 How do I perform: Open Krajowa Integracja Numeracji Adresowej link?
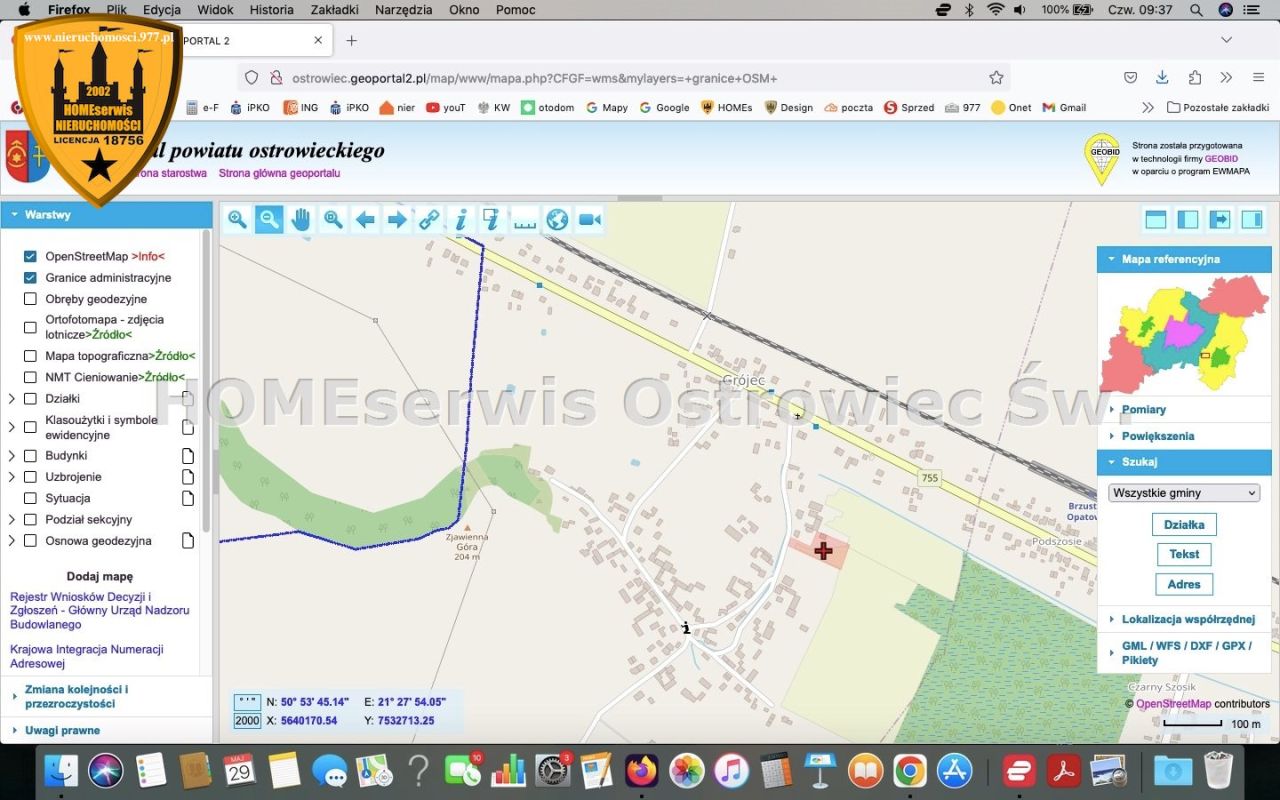click(x=87, y=656)
